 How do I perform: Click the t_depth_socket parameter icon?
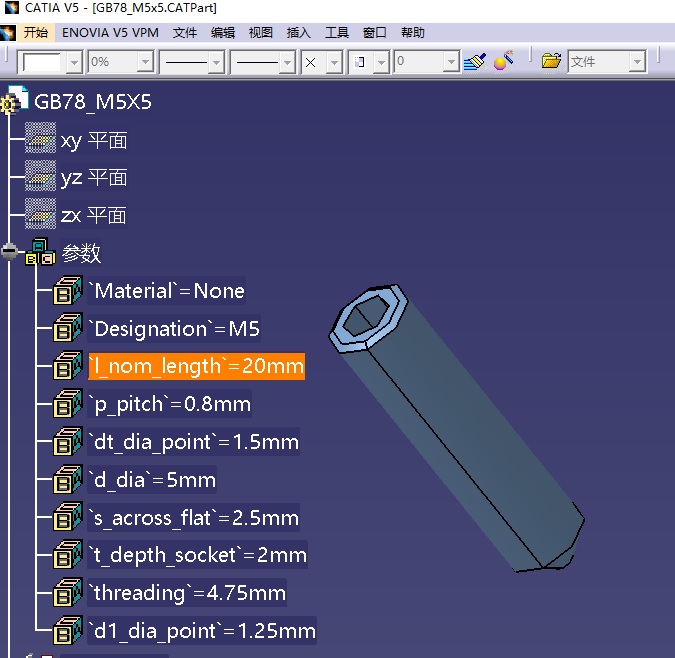[x=68, y=555]
